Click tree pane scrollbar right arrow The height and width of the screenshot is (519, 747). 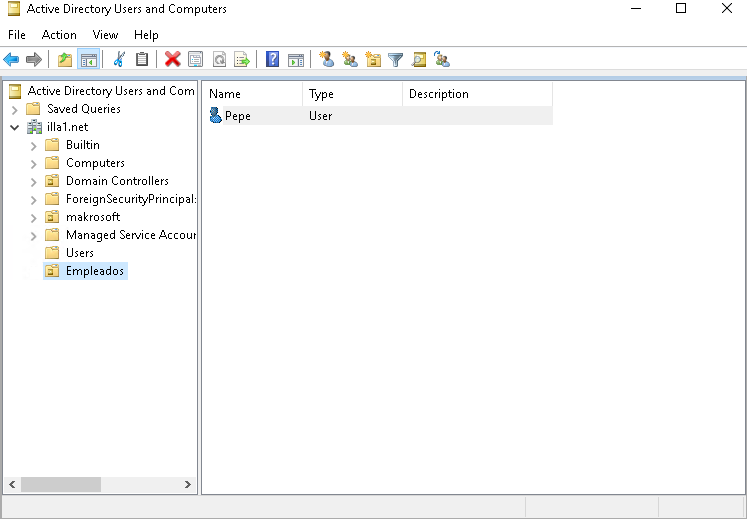coord(188,485)
